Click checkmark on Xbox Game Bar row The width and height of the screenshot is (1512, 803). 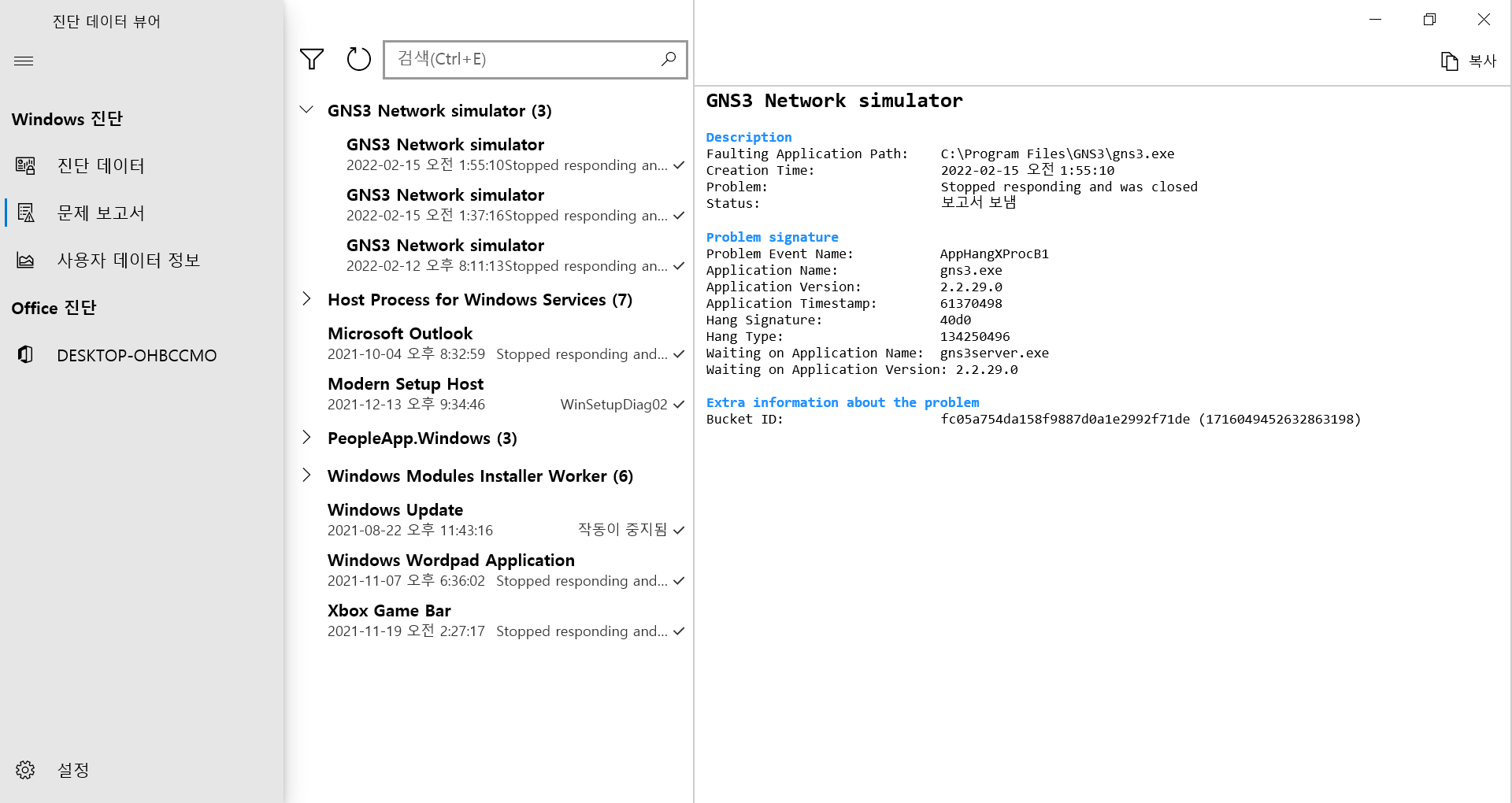pos(679,631)
